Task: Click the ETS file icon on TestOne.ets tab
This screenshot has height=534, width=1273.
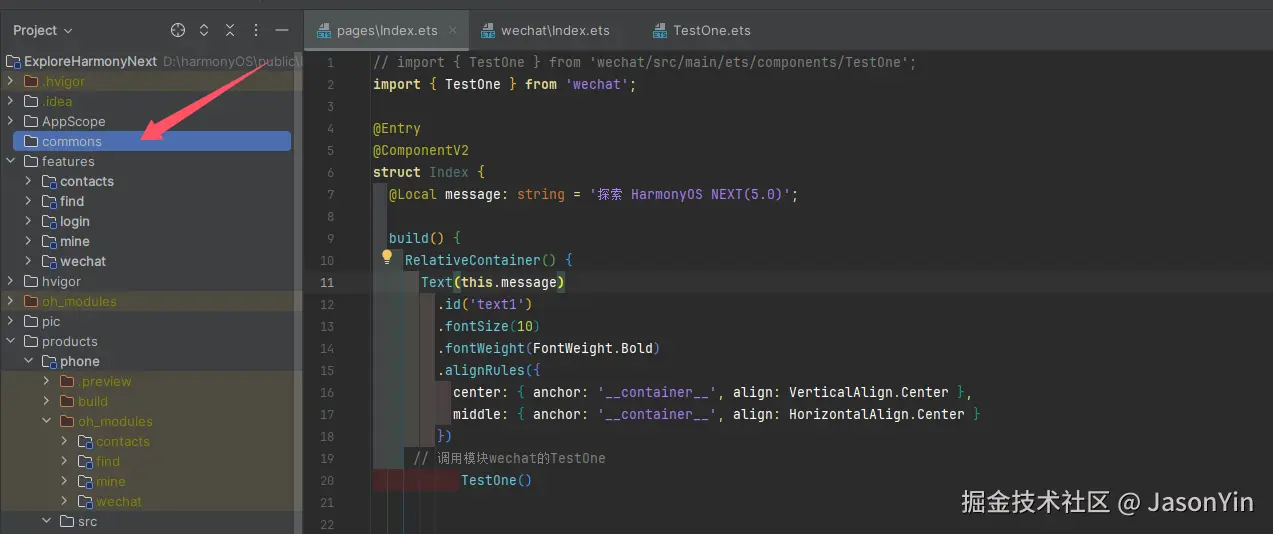Action: point(660,31)
